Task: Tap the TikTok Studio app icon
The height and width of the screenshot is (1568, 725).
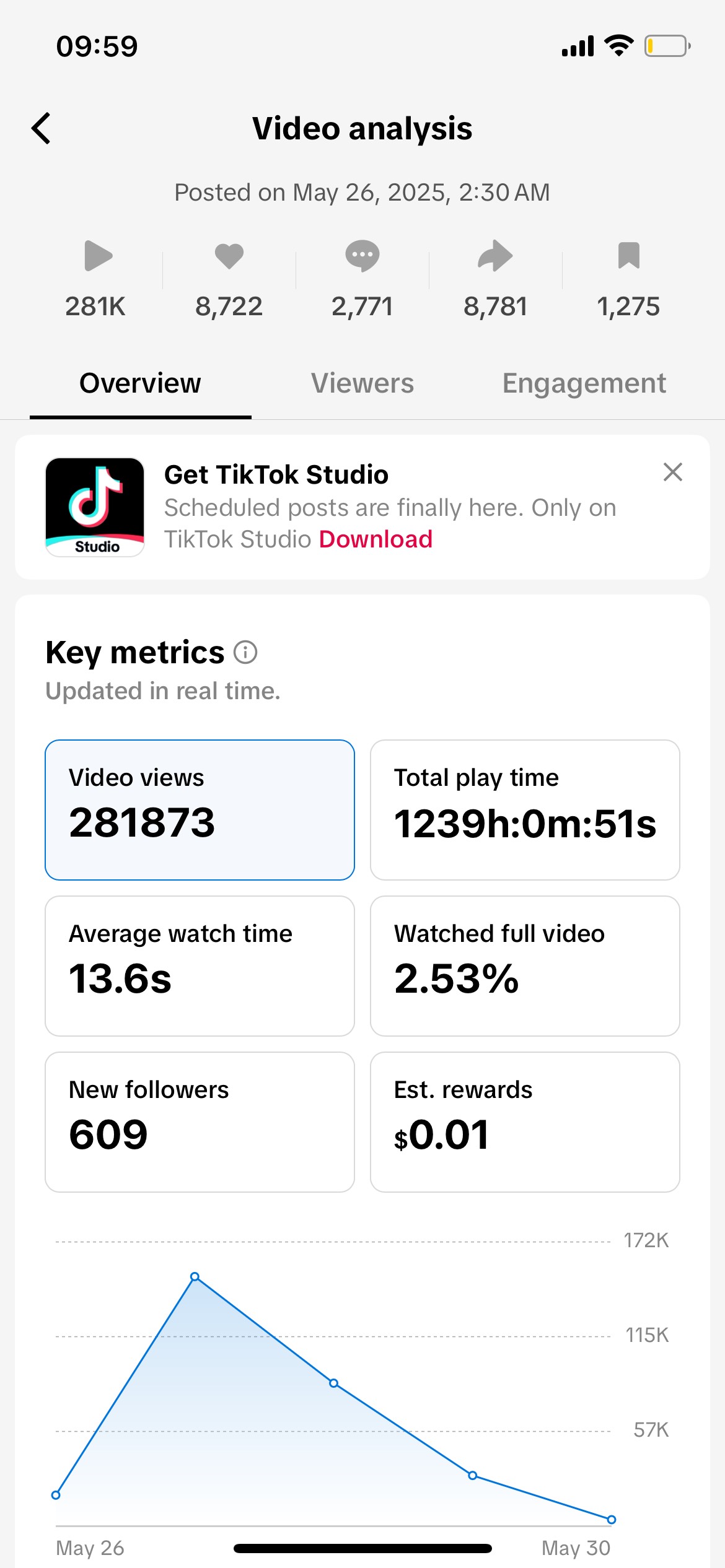Action: tap(95, 507)
